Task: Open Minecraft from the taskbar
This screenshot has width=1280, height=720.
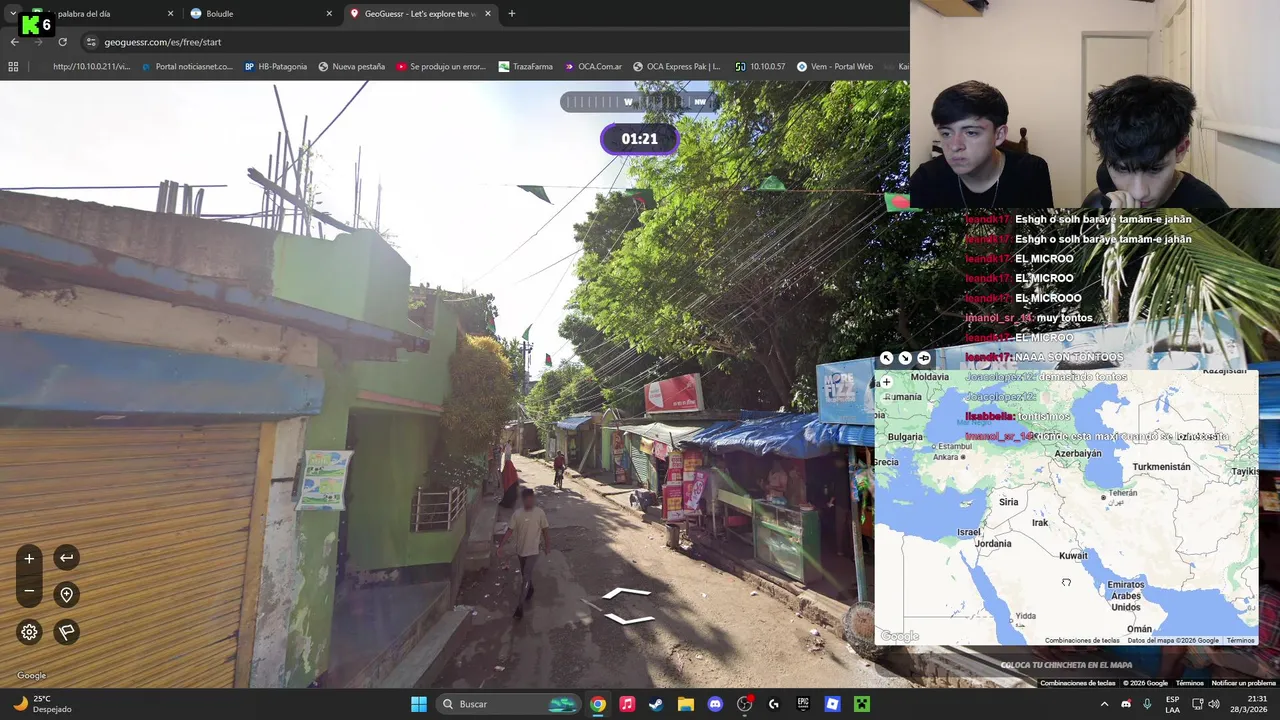Action: [x=862, y=704]
